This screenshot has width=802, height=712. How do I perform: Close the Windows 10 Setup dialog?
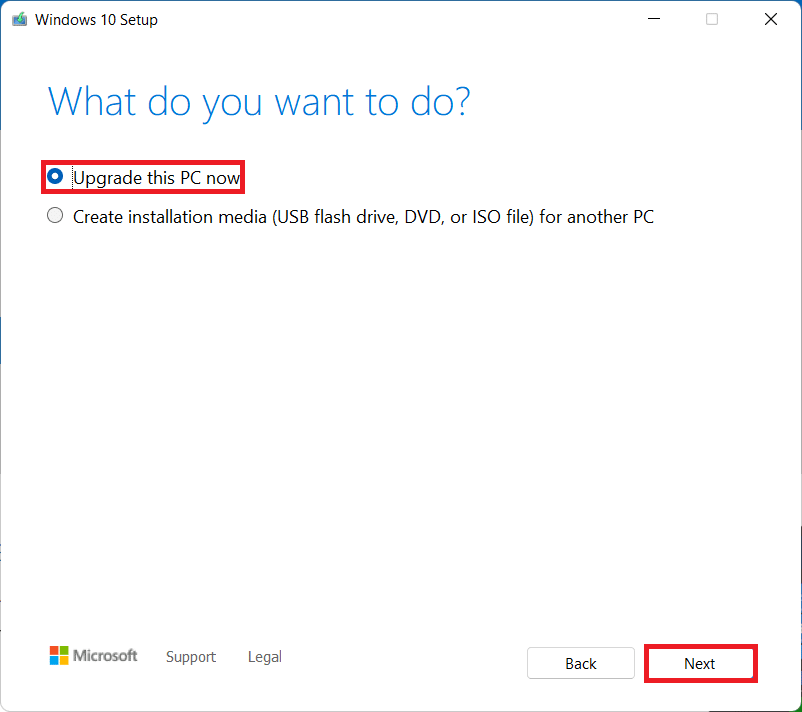tap(771, 20)
